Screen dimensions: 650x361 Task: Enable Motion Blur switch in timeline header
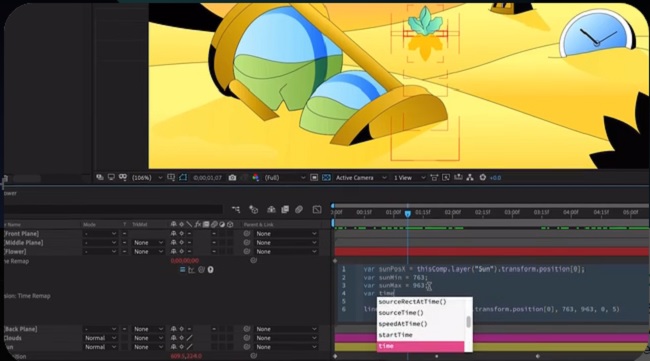[299, 210]
